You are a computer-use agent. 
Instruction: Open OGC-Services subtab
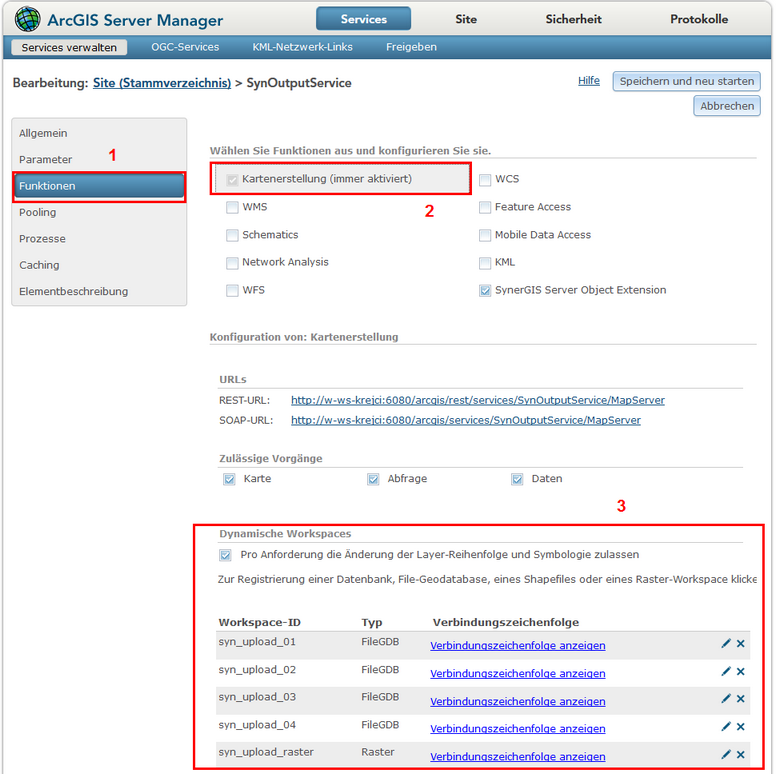pos(185,47)
